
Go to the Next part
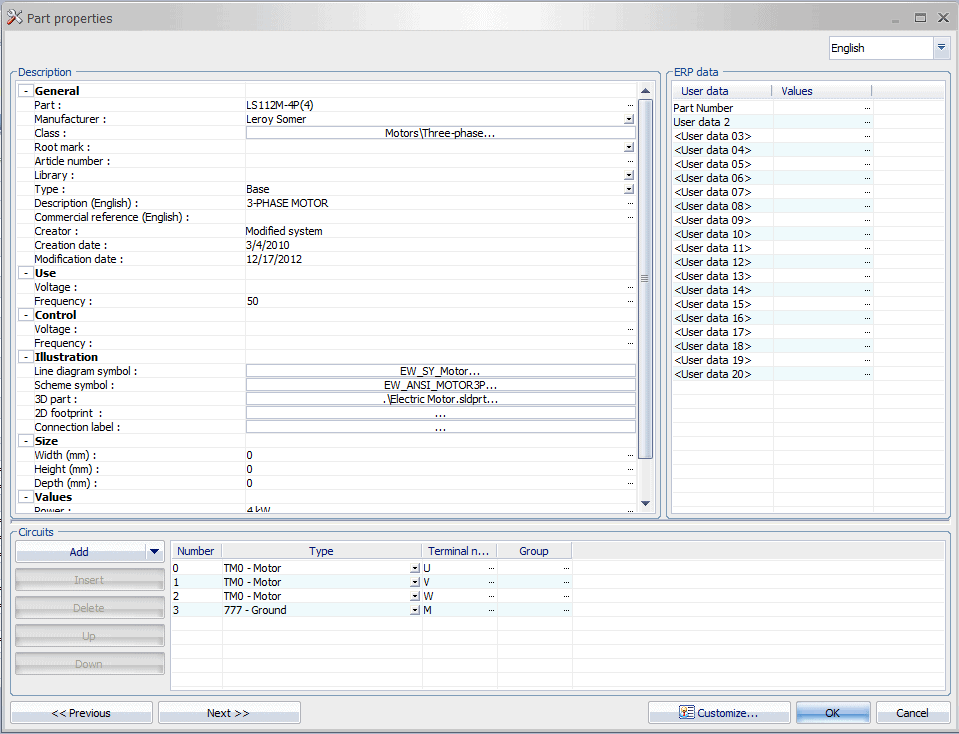click(x=228, y=713)
